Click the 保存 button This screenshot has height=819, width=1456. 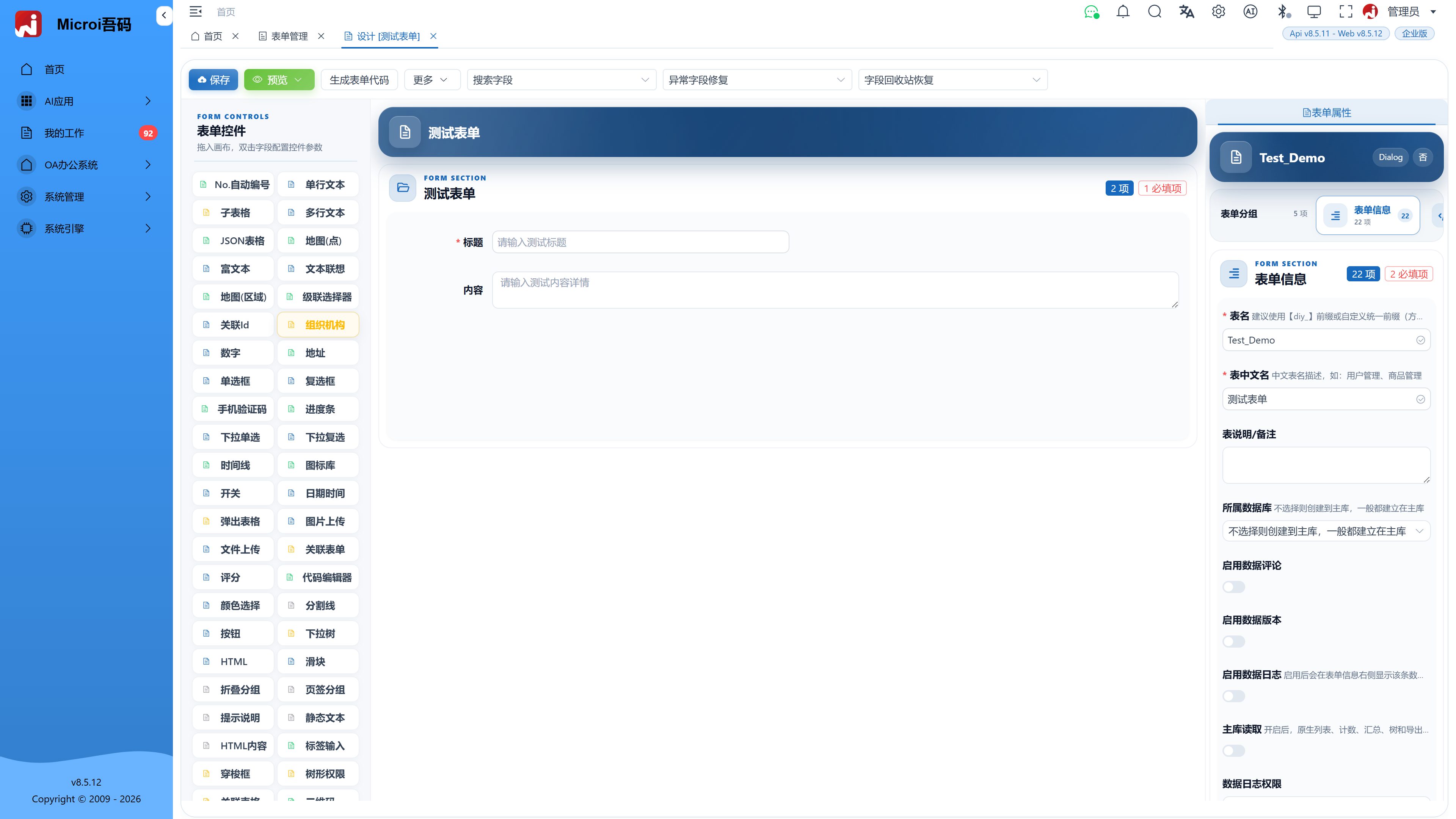coord(213,80)
